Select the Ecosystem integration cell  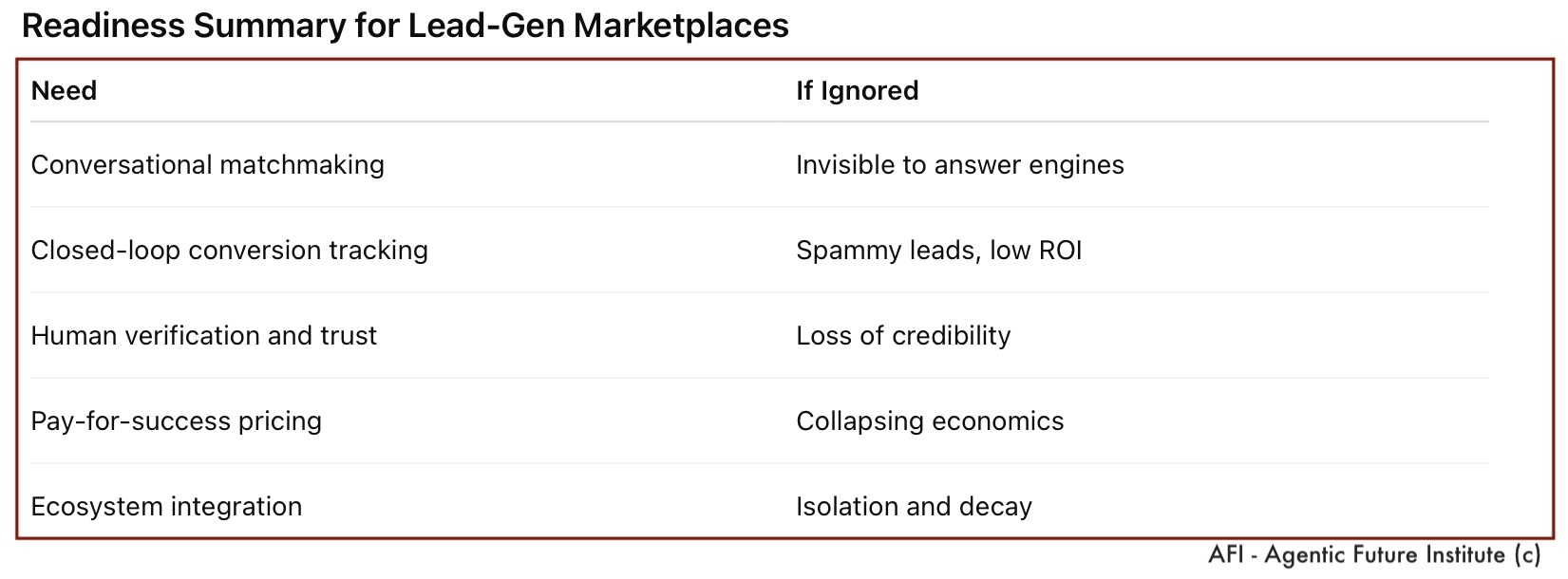point(166,507)
